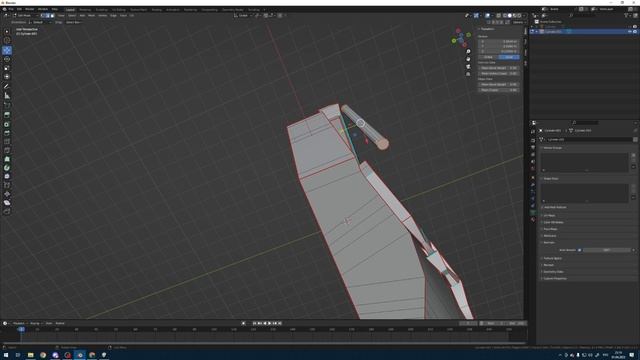
Task: Select the Move tool
Action: [7, 50]
